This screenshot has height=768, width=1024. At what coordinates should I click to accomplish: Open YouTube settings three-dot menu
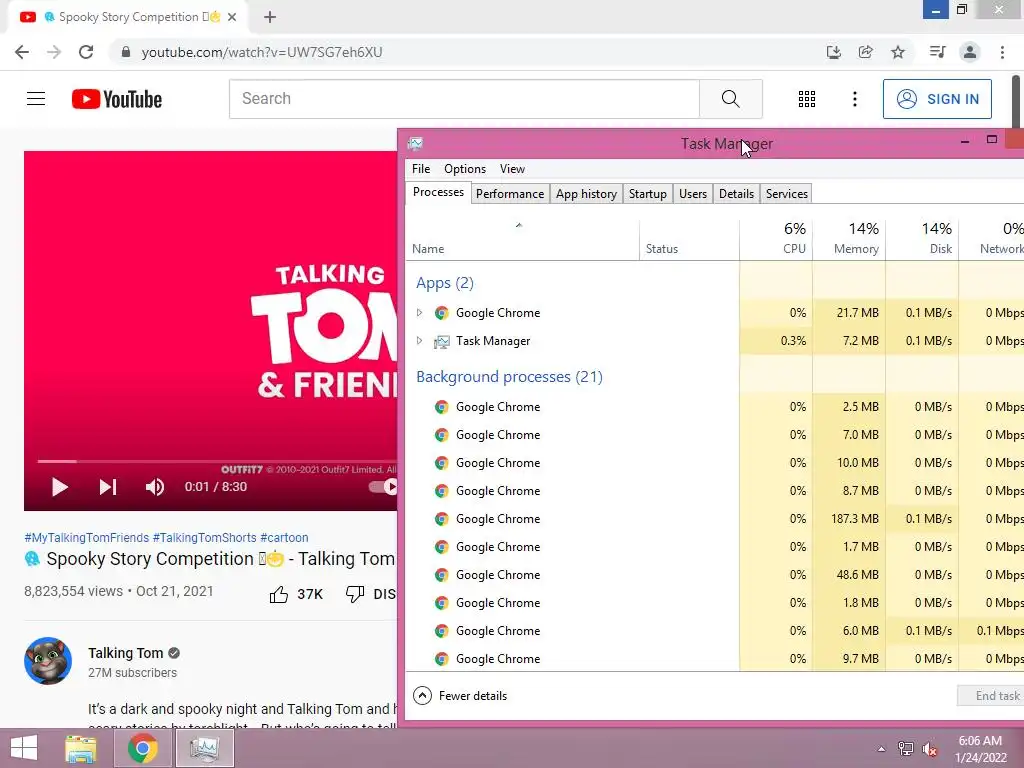click(x=854, y=99)
